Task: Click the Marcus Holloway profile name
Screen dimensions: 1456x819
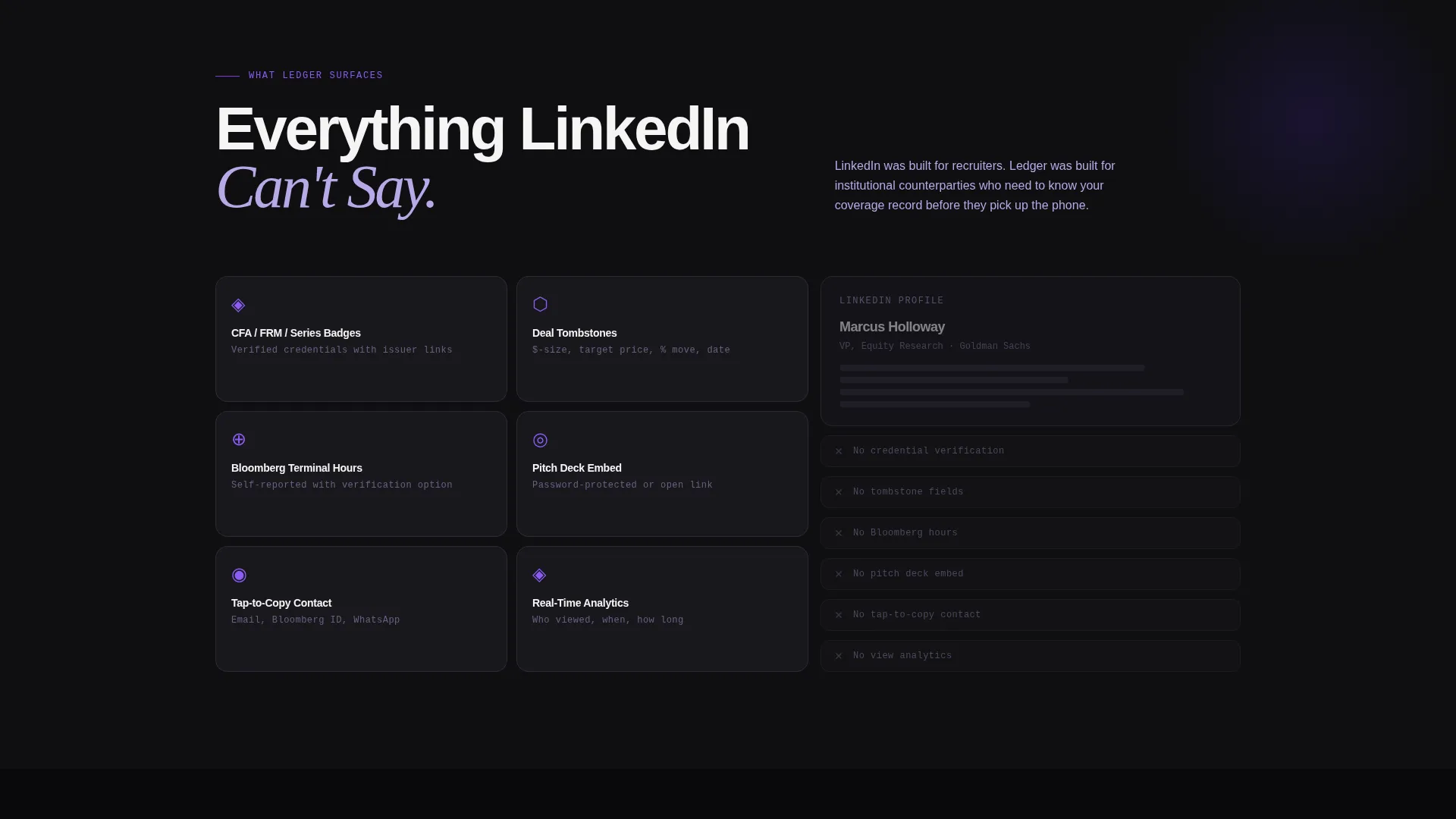Action: pyautogui.click(x=892, y=327)
